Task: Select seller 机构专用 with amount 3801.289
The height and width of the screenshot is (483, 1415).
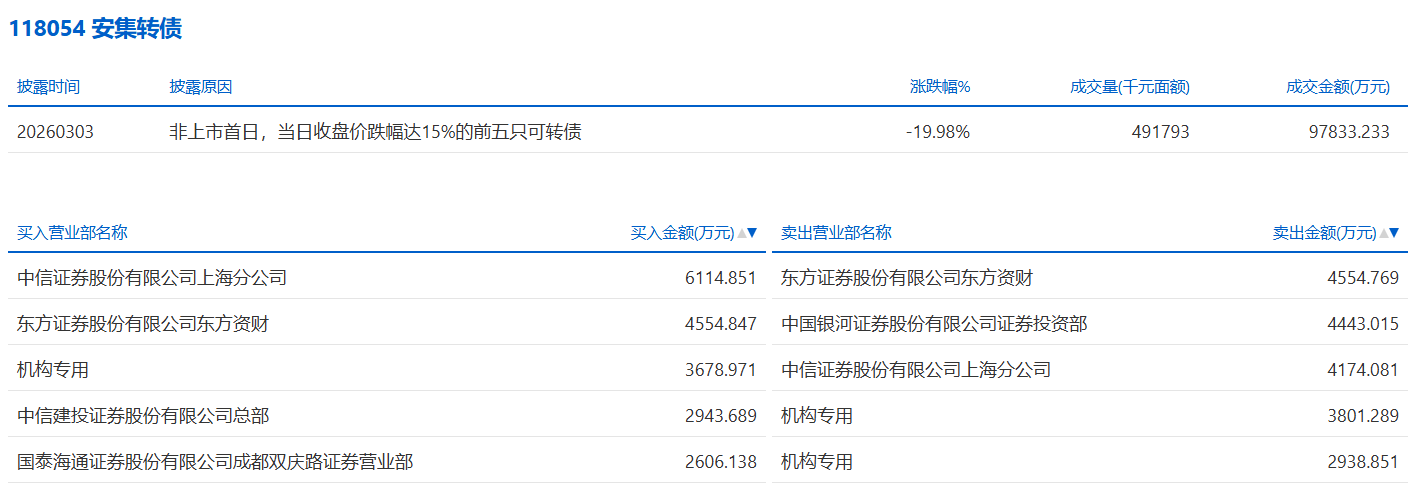Action: coord(817,416)
